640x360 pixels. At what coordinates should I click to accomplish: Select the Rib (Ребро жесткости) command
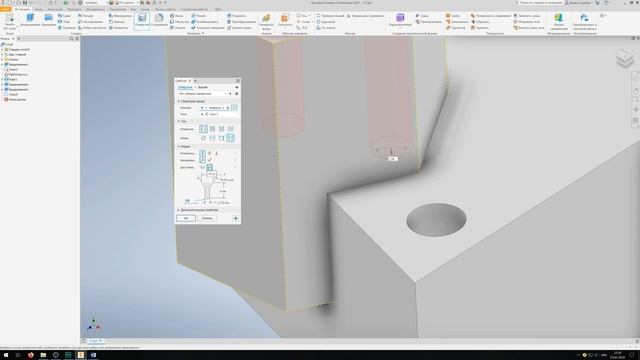[92, 28]
